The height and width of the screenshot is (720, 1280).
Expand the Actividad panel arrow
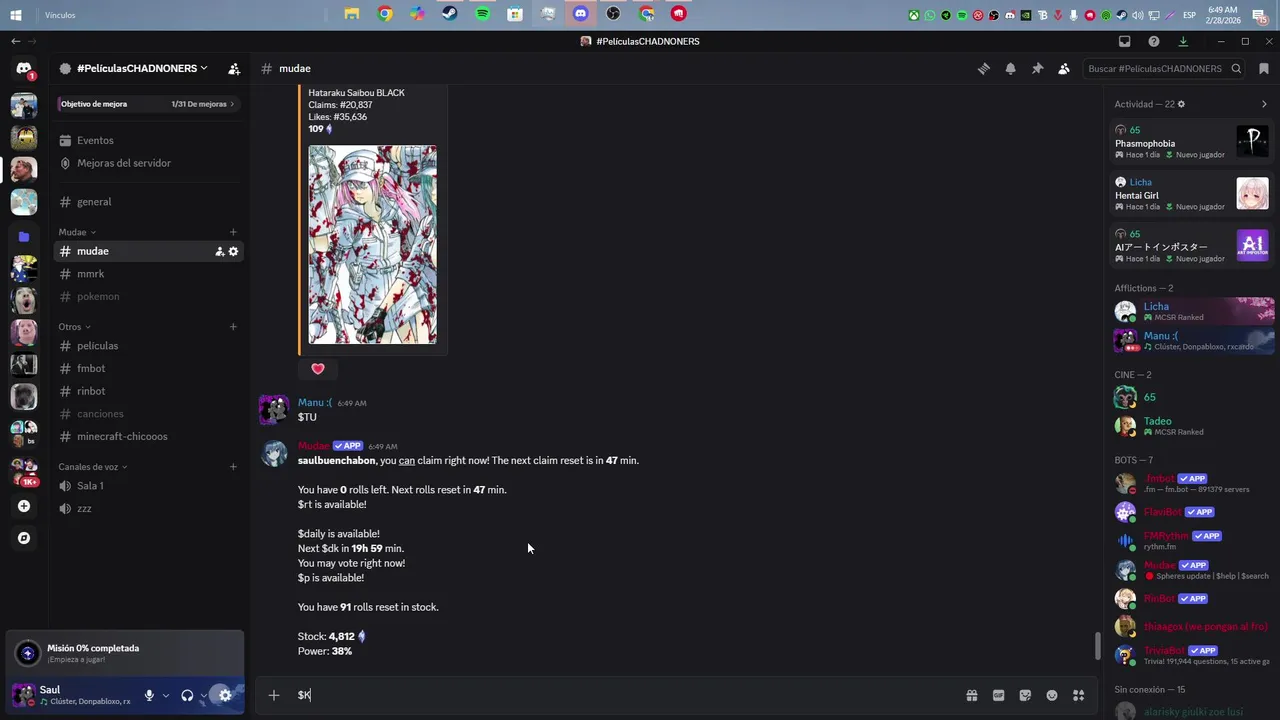(1264, 104)
